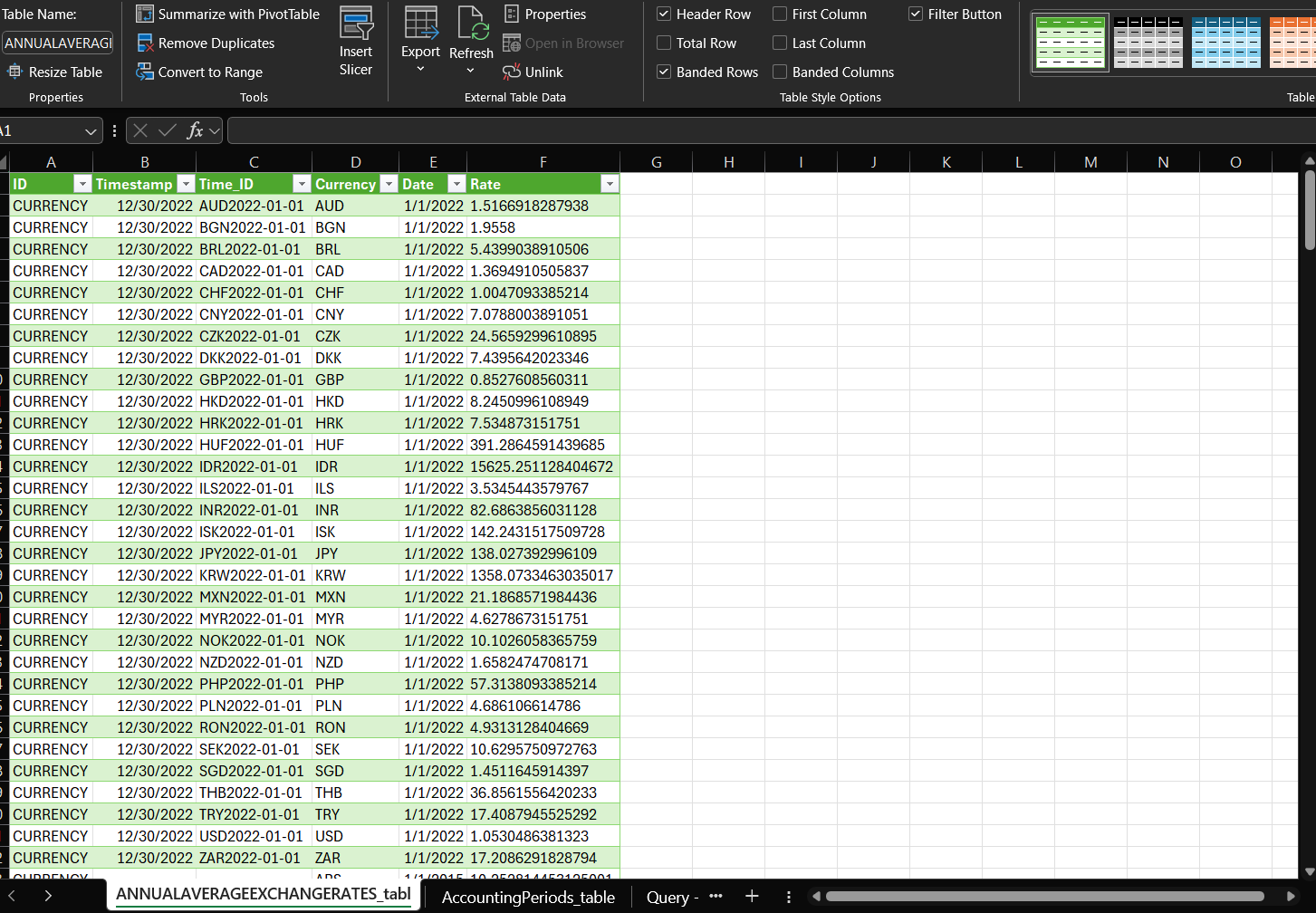The height and width of the screenshot is (913, 1316).
Task: Click formula bar options dots
Action: pyautogui.click(x=114, y=131)
